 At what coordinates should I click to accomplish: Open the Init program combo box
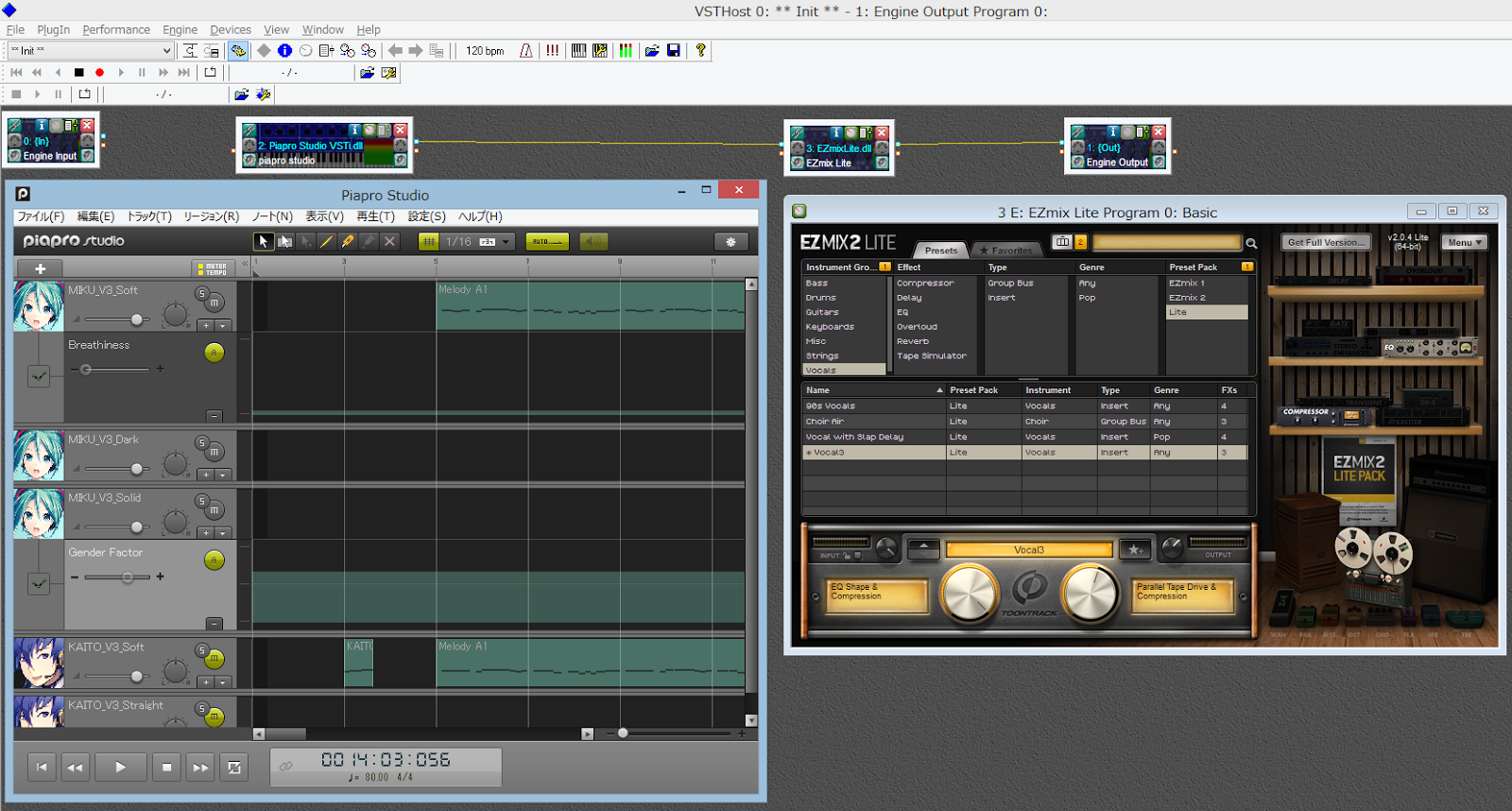tap(91, 50)
